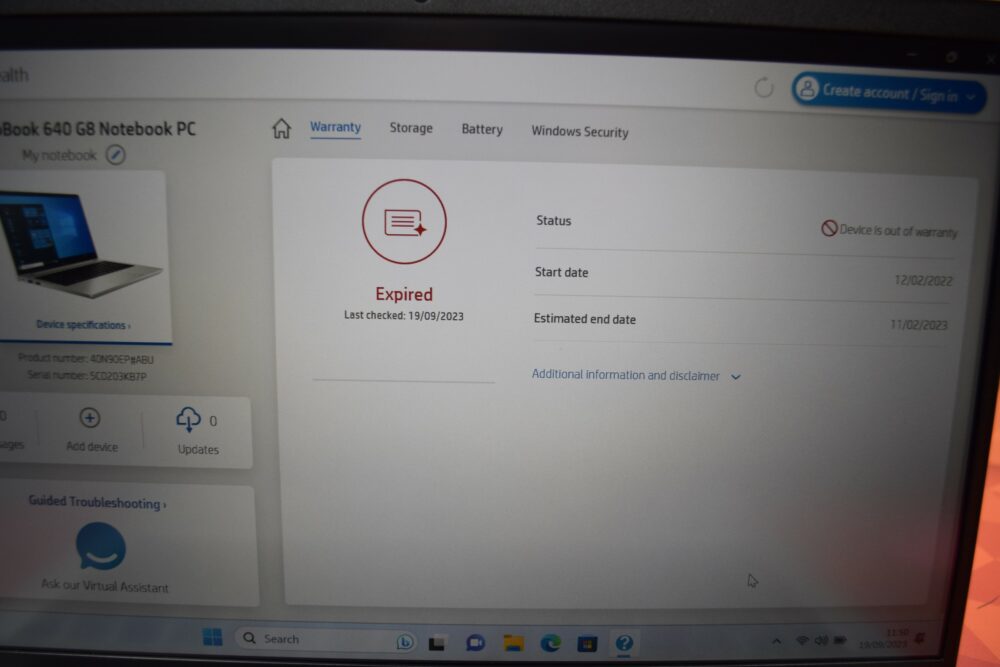This screenshot has width=1000, height=667.
Task: Select the Start date value 12/02/2022
Action: [x=923, y=281]
